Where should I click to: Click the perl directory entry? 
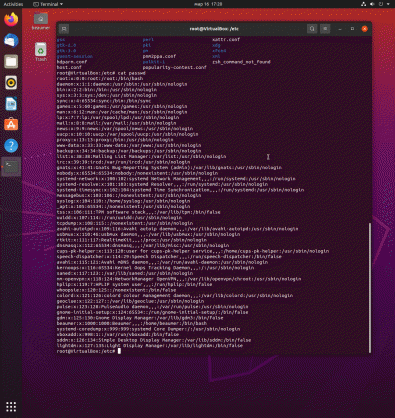pyautogui.click(x=148, y=39)
